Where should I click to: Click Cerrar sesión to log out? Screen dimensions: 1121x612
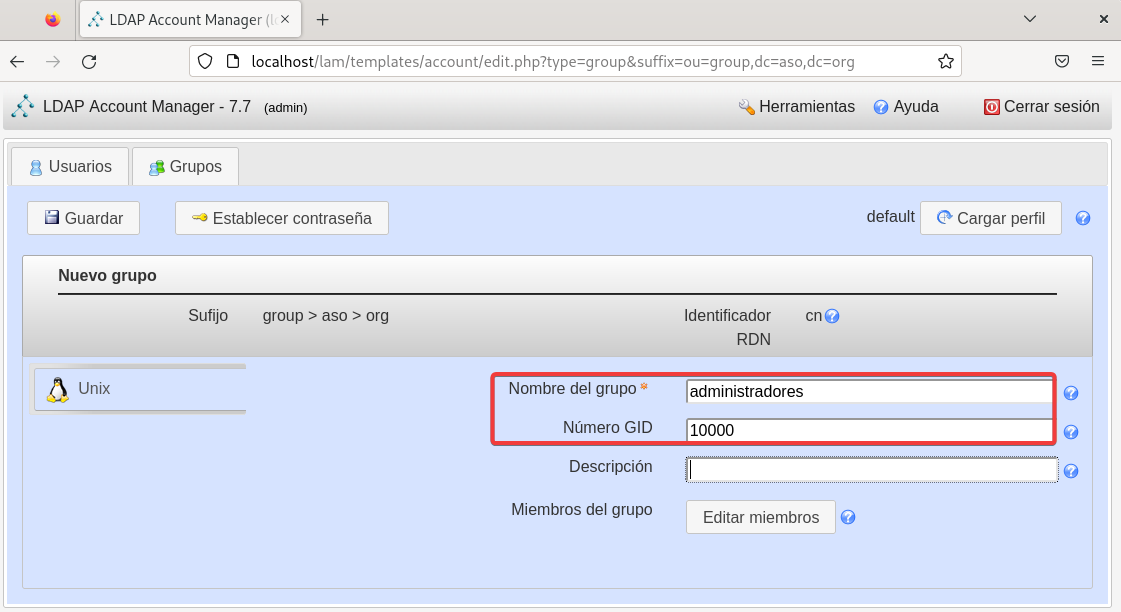(1041, 107)
